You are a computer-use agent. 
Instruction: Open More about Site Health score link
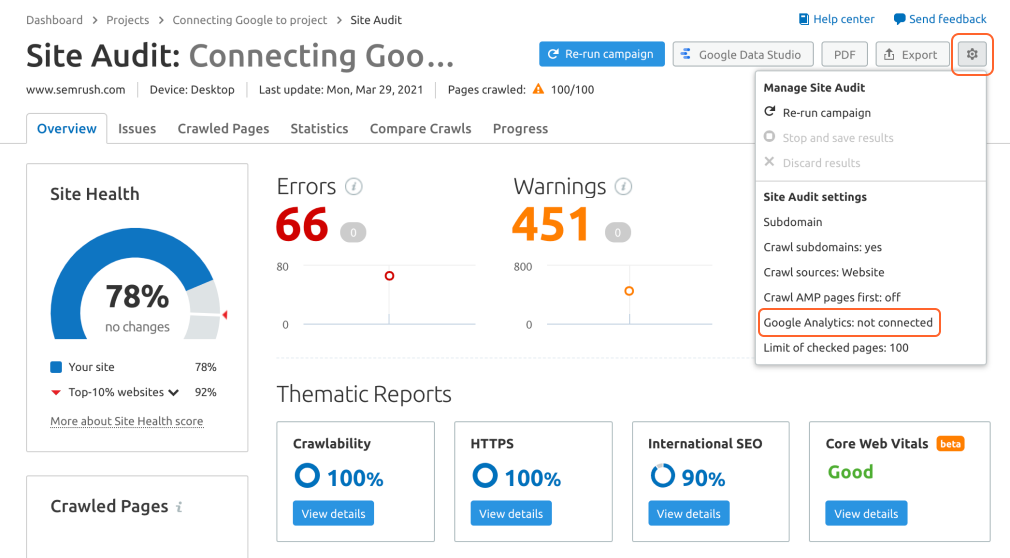pos(127,421)
